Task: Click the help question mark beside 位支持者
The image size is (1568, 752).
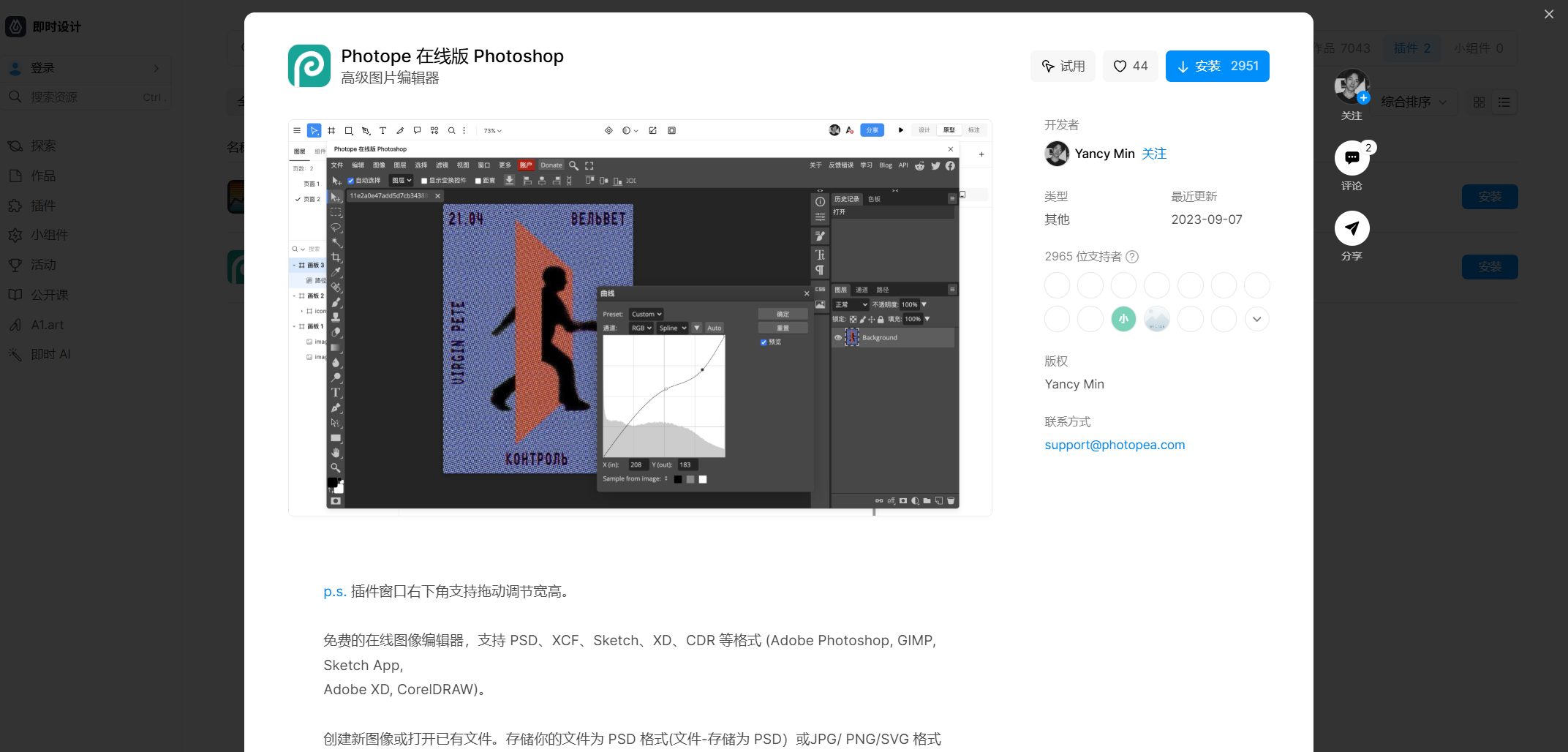Action: [x=1132, y=257]
